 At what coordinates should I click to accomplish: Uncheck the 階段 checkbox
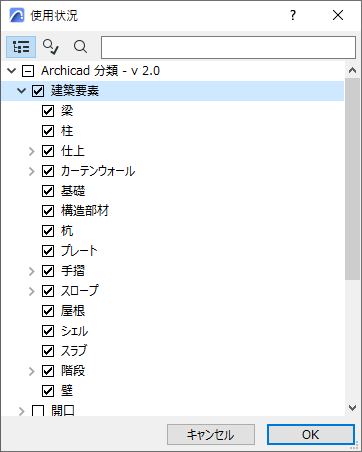coord(48,371)
